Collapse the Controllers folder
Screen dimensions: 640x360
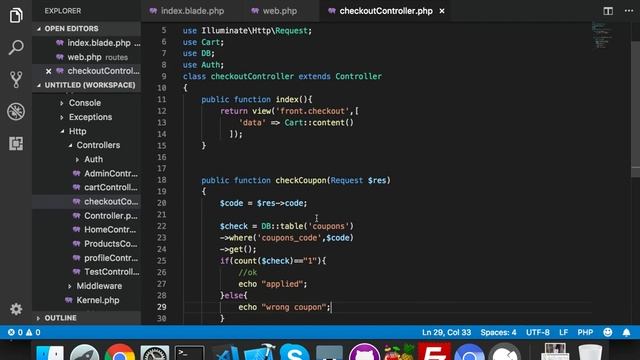pyautogui.click(x=98, y=145)
